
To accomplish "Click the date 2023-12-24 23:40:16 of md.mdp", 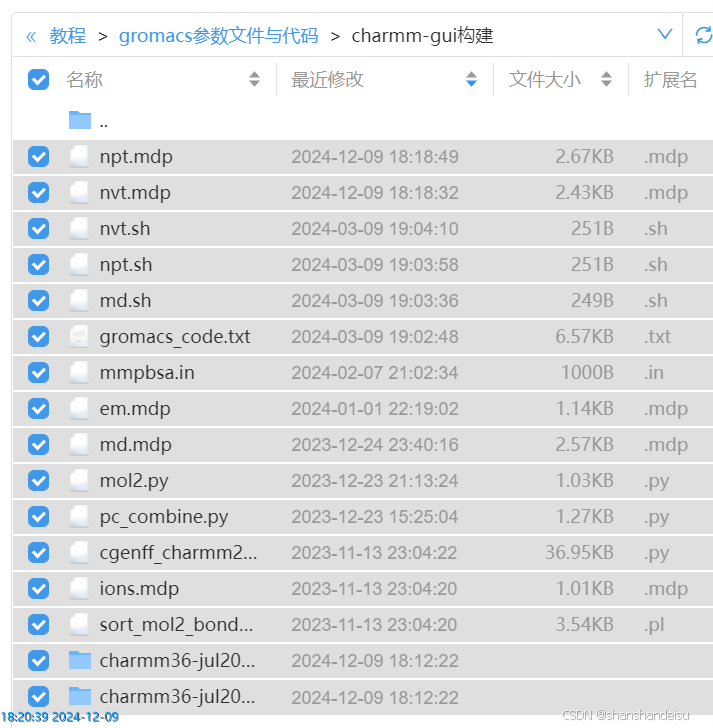I will tap(375, 445).
